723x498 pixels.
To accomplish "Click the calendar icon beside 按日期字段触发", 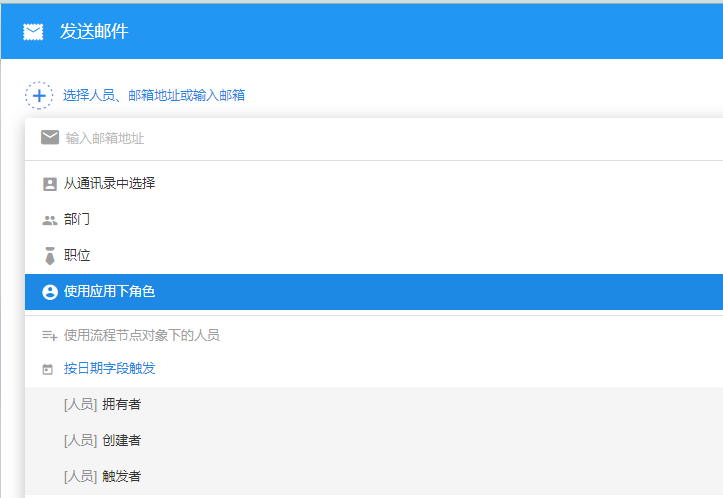I will coord(47,369).
